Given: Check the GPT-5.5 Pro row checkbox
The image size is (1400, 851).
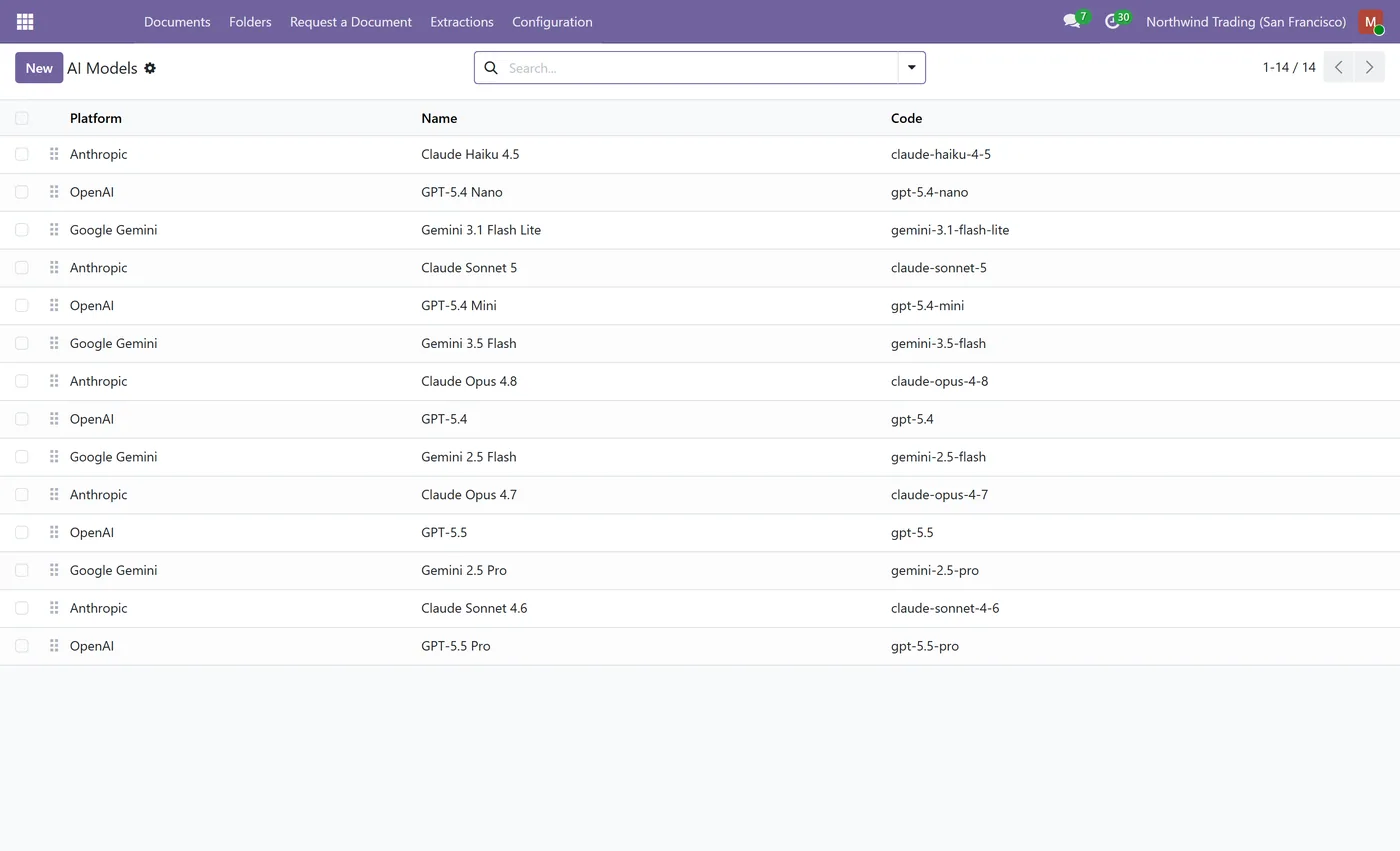Looking at the screenshot, I should 22,646.
